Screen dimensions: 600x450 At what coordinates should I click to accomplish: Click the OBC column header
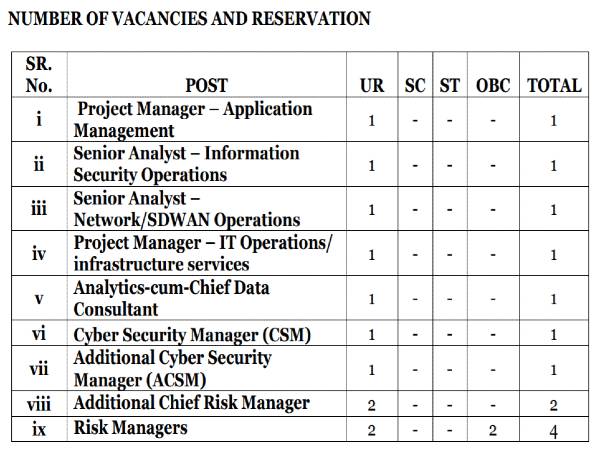tap(493, 85)
